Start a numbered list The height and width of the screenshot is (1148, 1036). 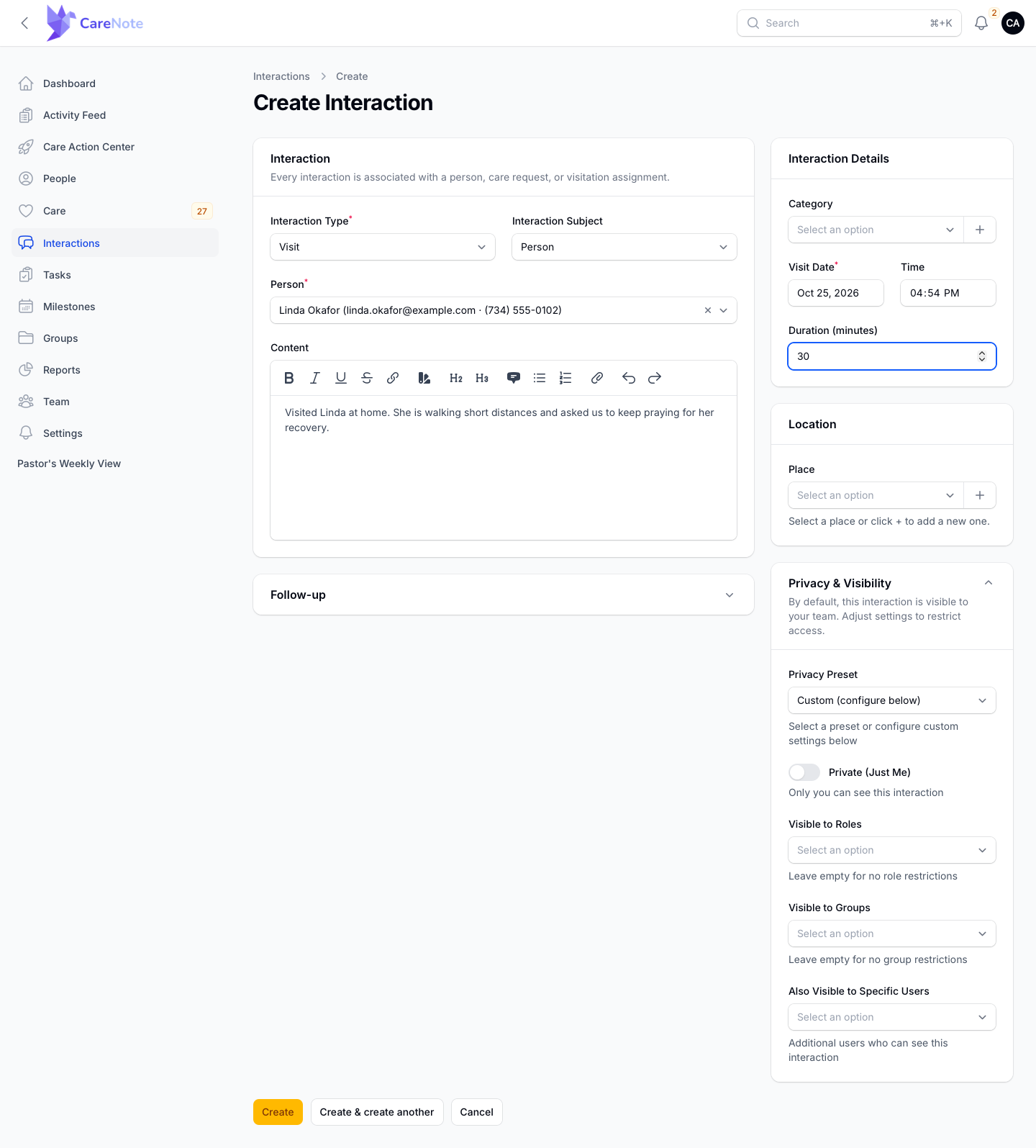pyautogui.click(x=565, y=378)
